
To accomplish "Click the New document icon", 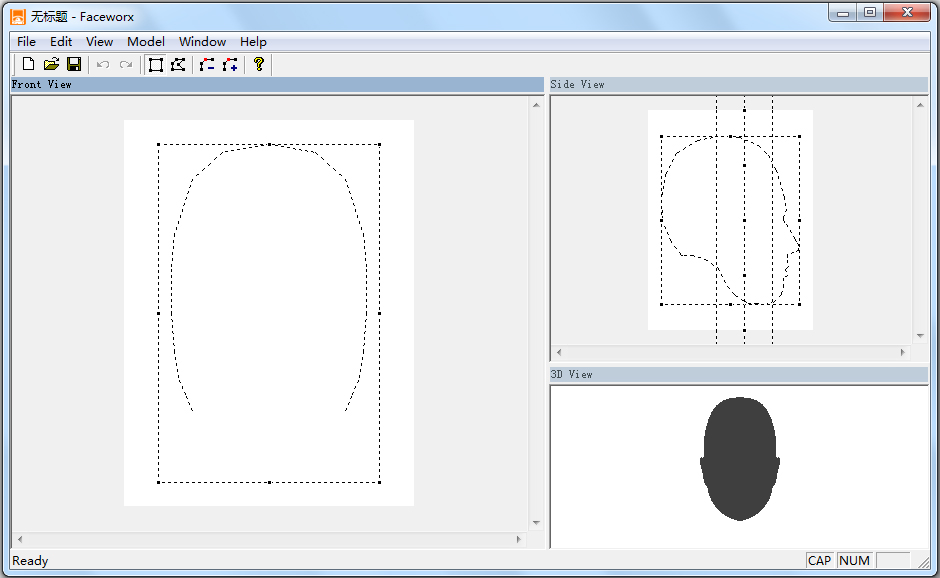I will 28,64.
